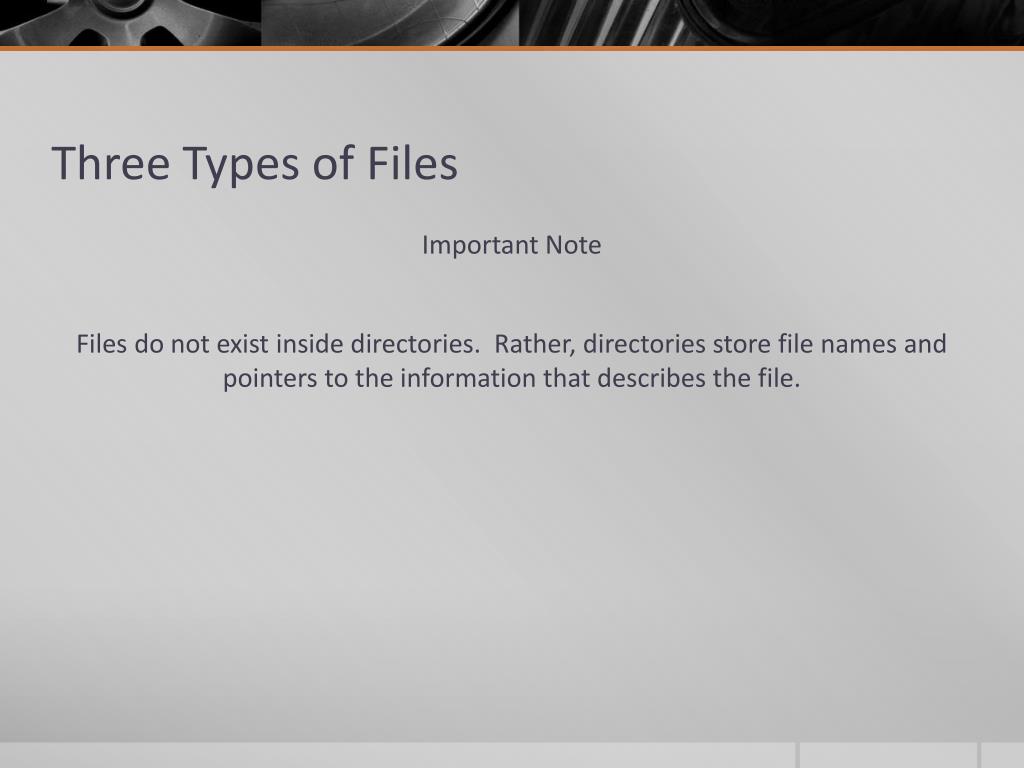Viewport: 1024px width, 768px height.
Task: Click the middle footer box segment
Action: coord(888,755)
